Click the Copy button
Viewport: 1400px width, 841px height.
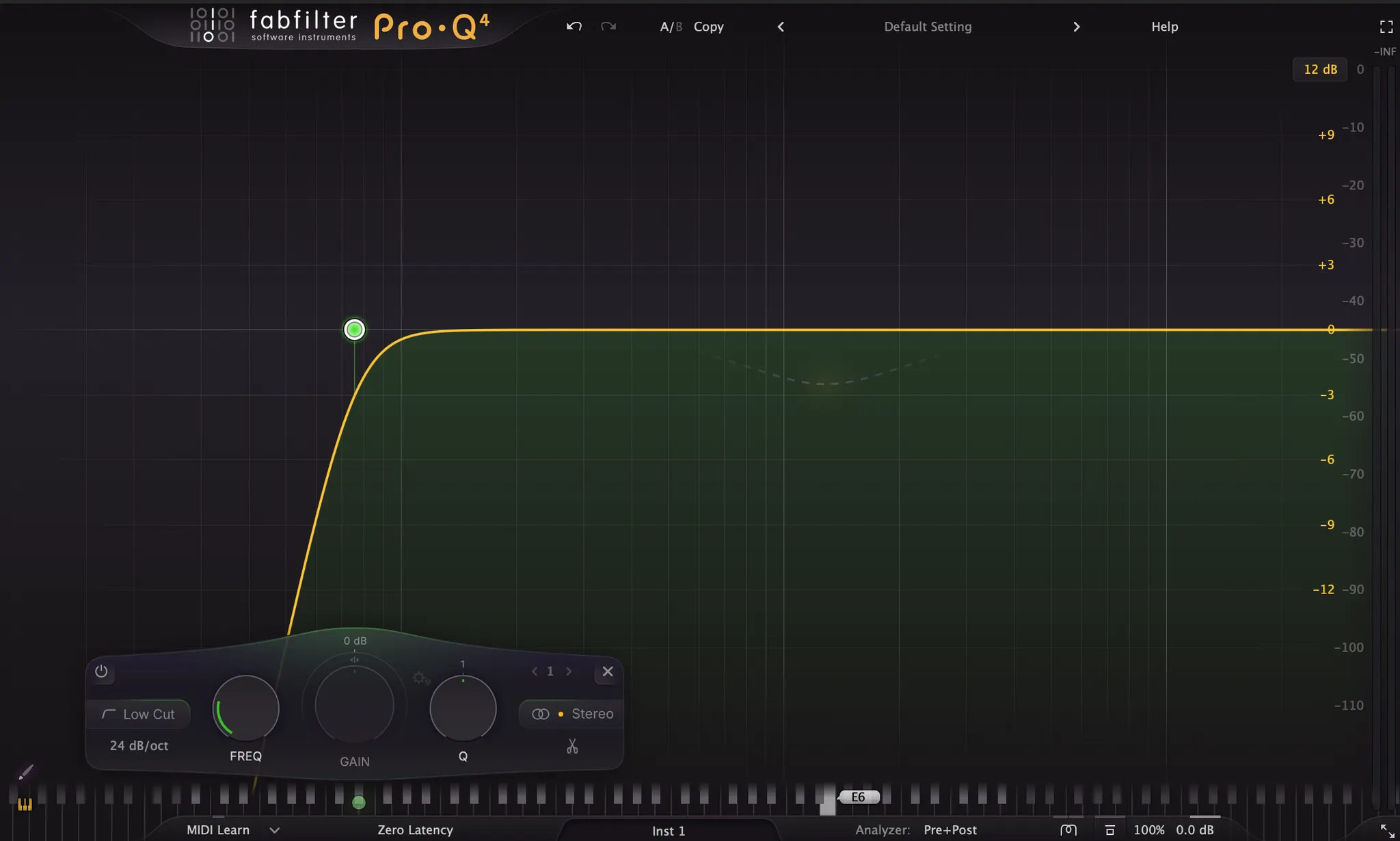708,27
